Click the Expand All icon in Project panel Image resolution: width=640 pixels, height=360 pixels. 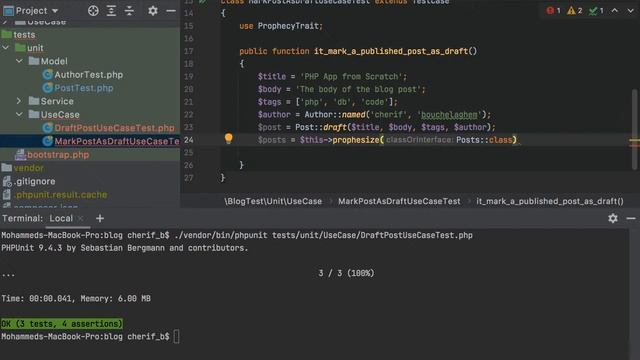pyautogui.click(x=111, y=11)
